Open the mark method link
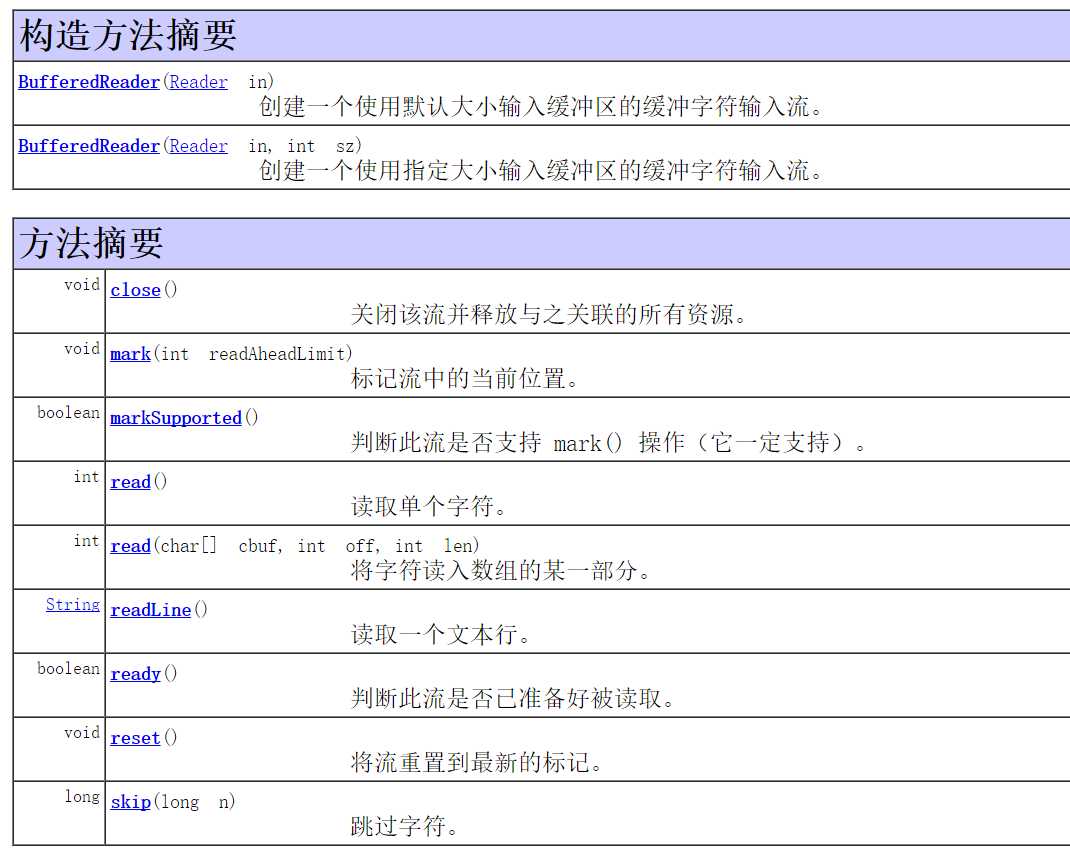This screenshot has height=856, width=1070. tap(130, 354)
